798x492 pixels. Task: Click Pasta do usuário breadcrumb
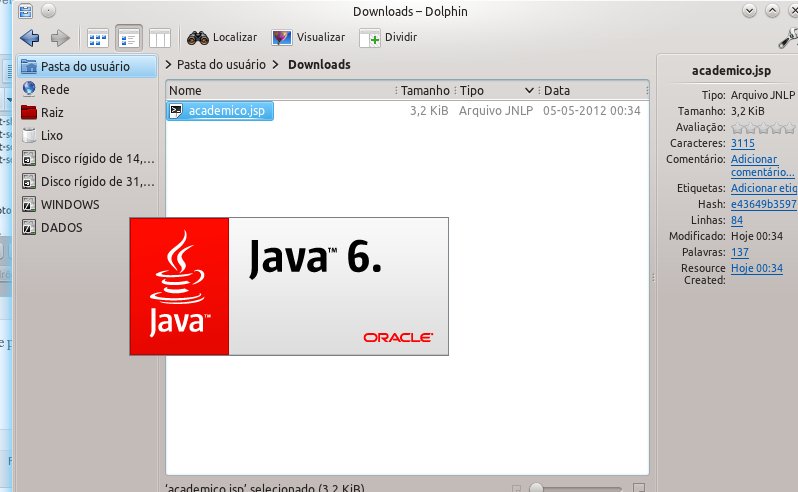coord(221,65)
